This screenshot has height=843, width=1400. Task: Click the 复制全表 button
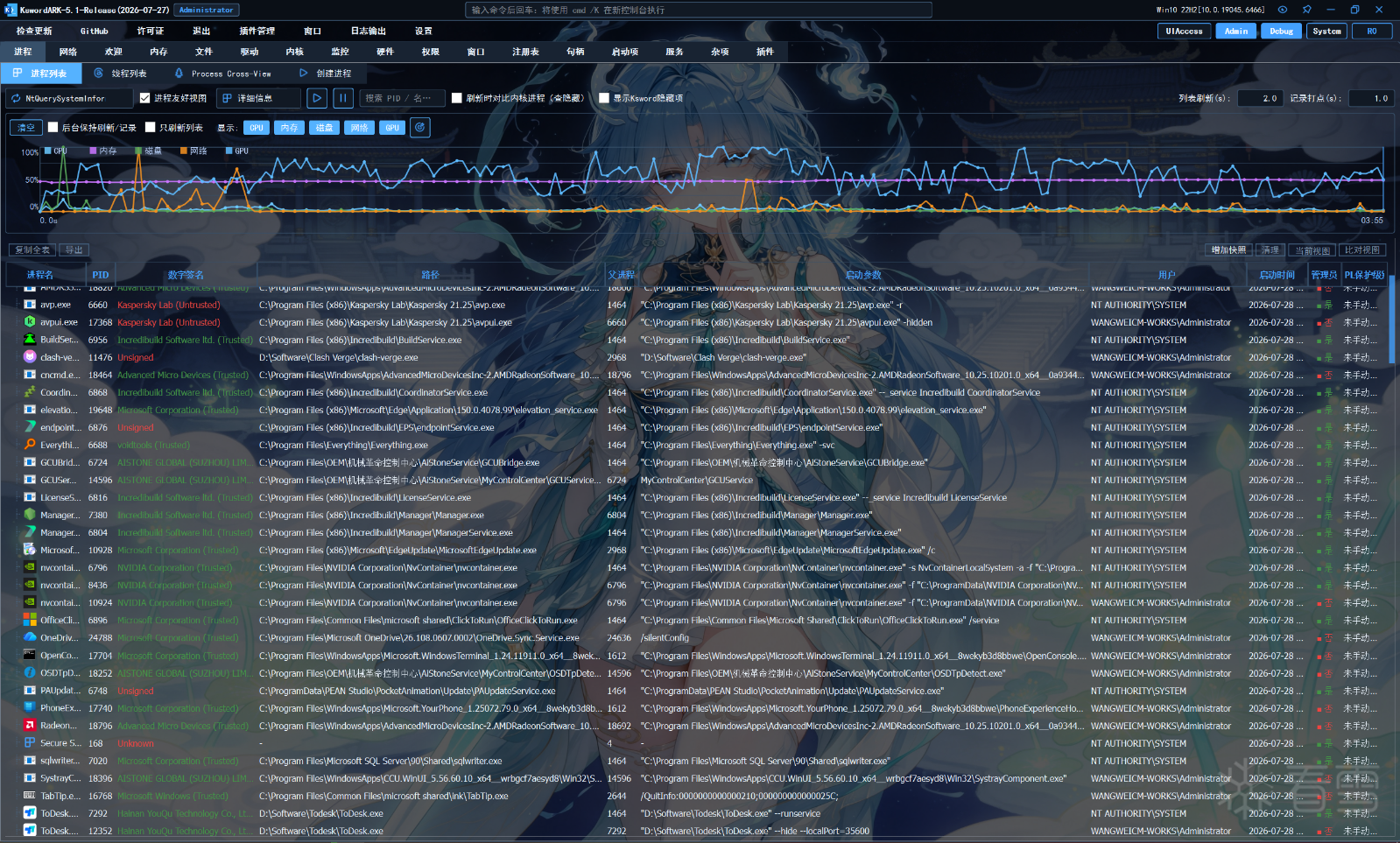click(x=32, y=250)
